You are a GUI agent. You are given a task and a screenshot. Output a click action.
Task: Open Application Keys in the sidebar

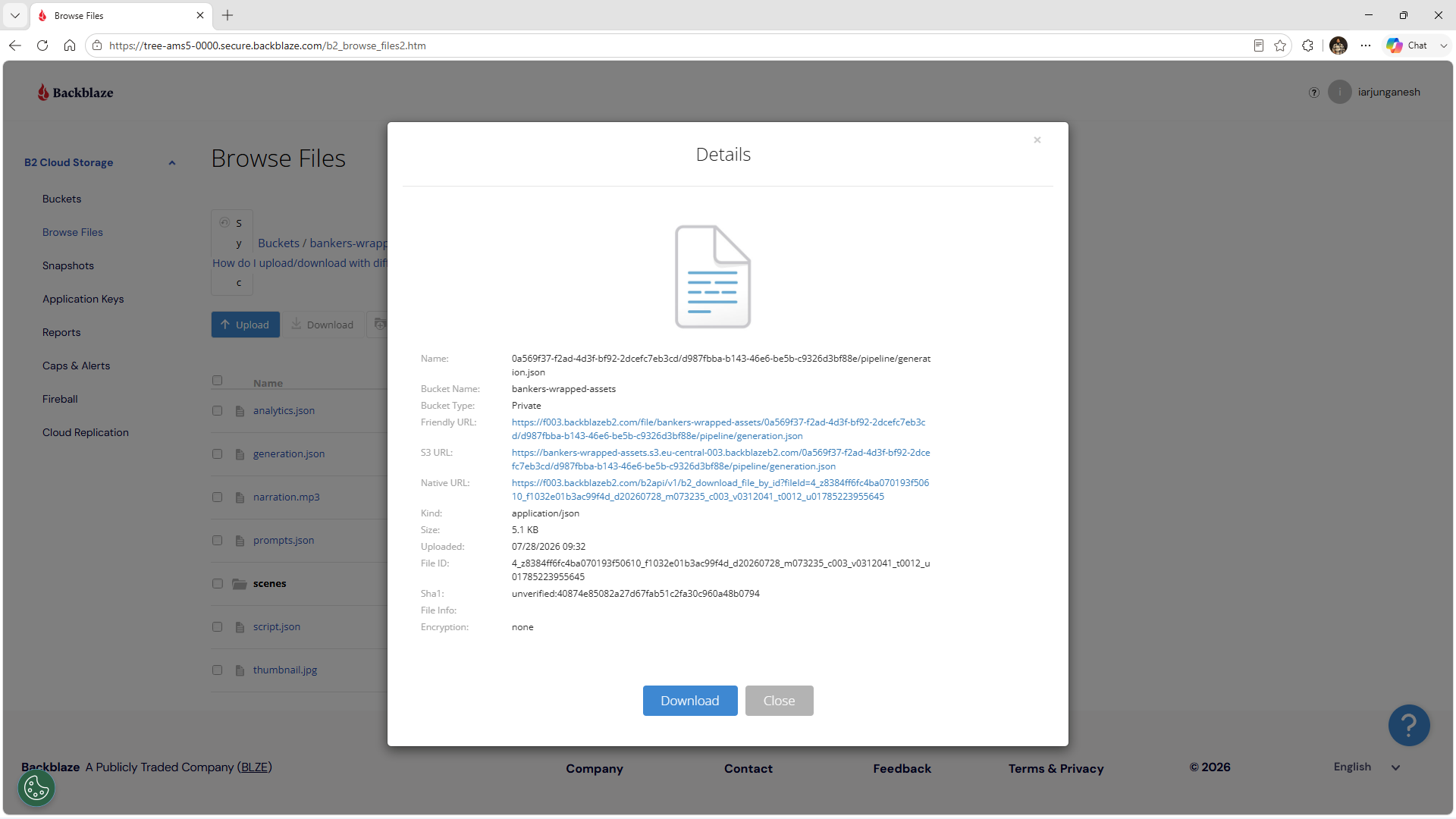click(83, 299)
